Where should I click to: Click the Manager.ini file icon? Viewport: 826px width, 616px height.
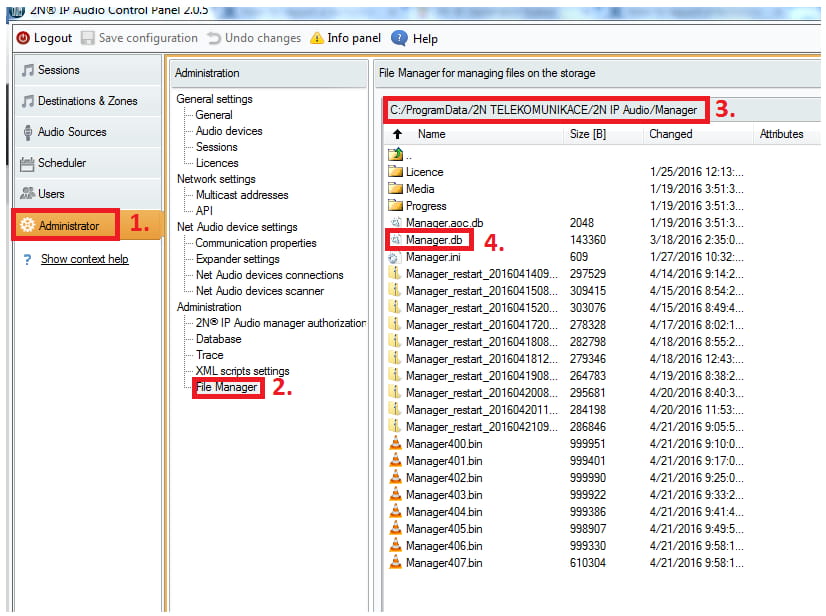(394, 258)
